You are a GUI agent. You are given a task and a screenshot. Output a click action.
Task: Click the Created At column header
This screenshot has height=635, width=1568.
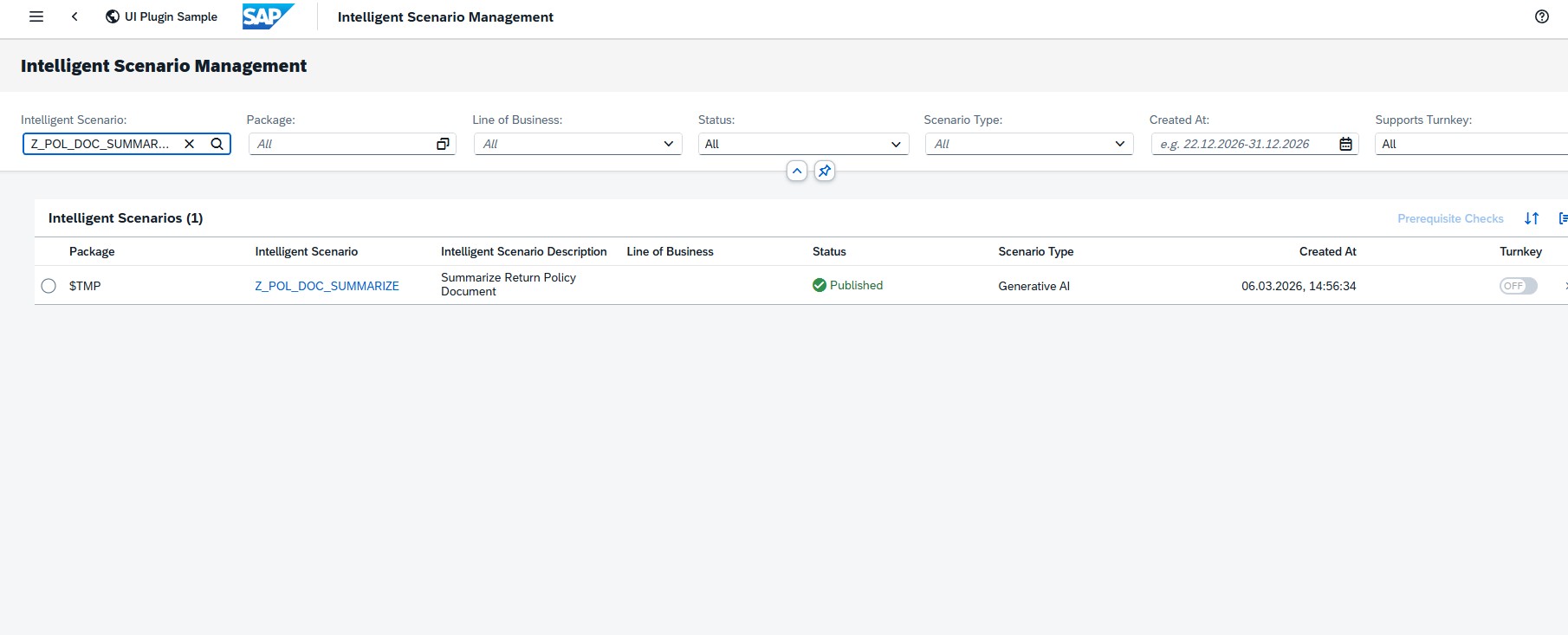click(x=1327, y=251)
